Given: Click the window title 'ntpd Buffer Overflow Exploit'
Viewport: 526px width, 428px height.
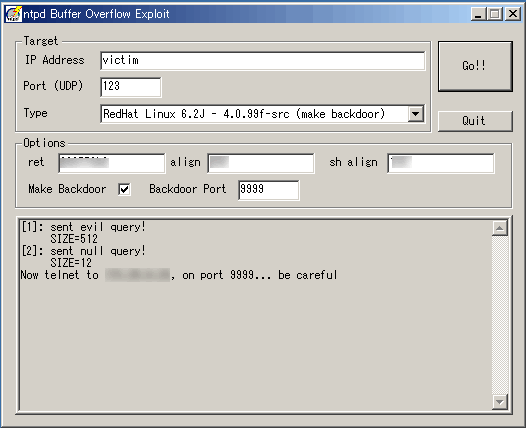Looking at the screenshot, I should [96, 14].
